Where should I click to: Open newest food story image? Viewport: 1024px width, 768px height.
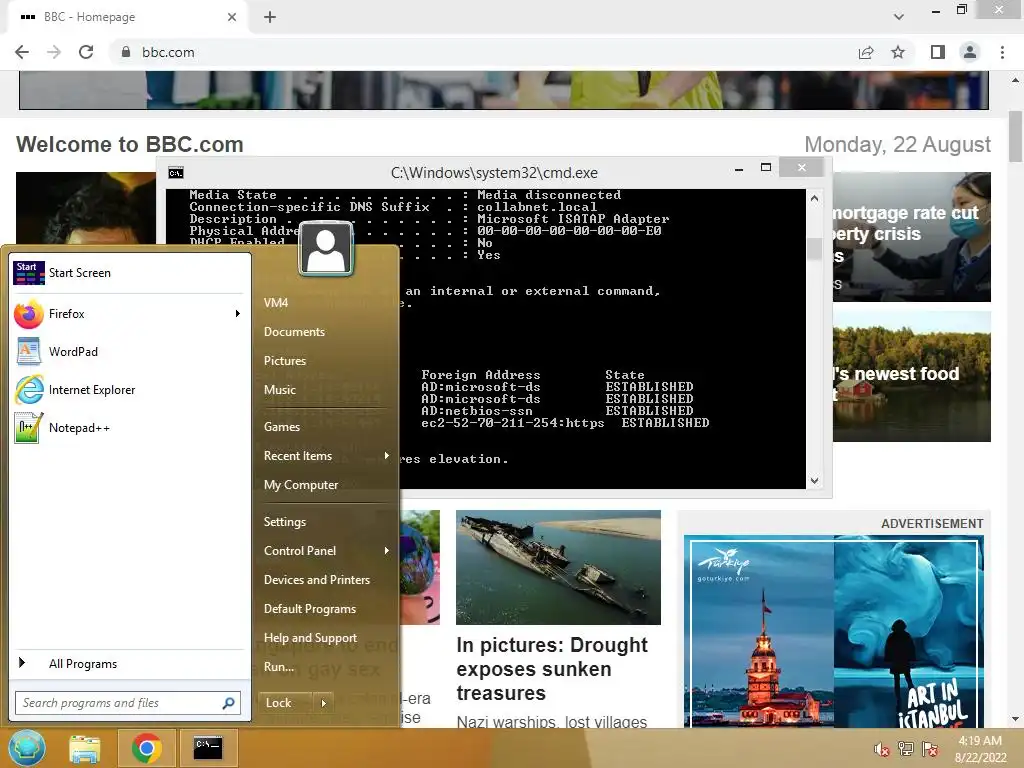(x=912, y=377)
